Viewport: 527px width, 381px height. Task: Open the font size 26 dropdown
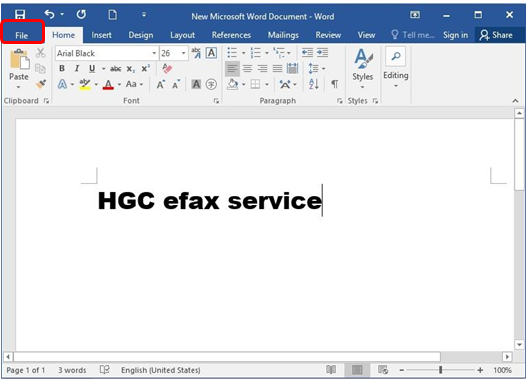(x=184, y=53)
